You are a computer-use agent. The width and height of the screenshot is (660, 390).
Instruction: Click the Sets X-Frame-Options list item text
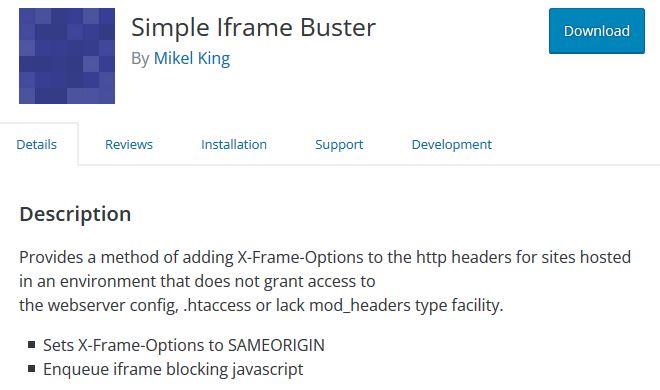[x=184, y=345]
